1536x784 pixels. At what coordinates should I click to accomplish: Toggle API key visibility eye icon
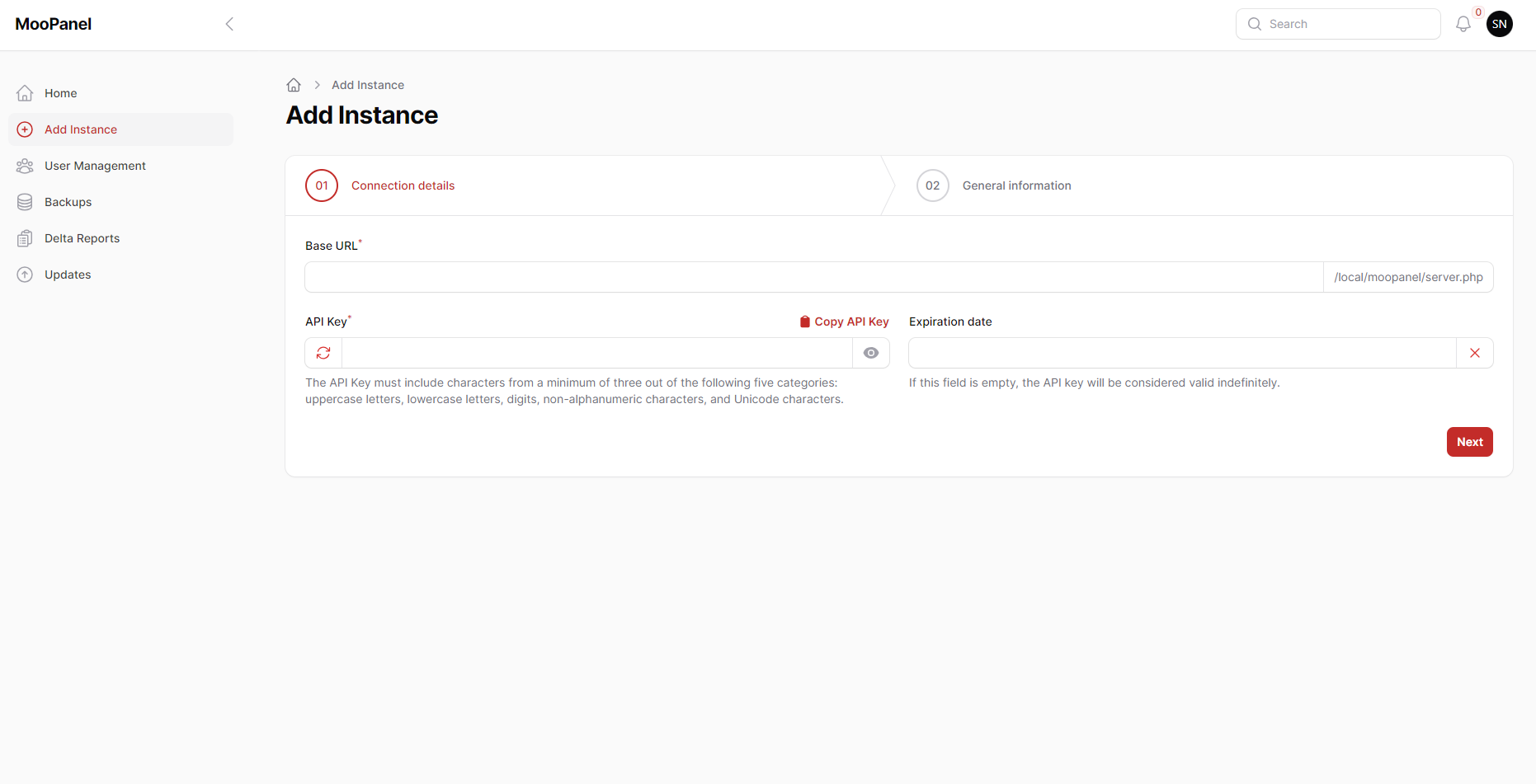871,353
